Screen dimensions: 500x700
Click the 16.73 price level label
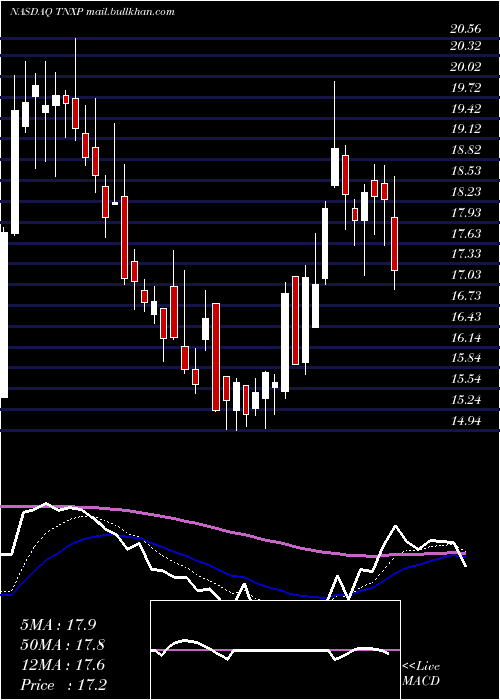[x=466, y=296]
